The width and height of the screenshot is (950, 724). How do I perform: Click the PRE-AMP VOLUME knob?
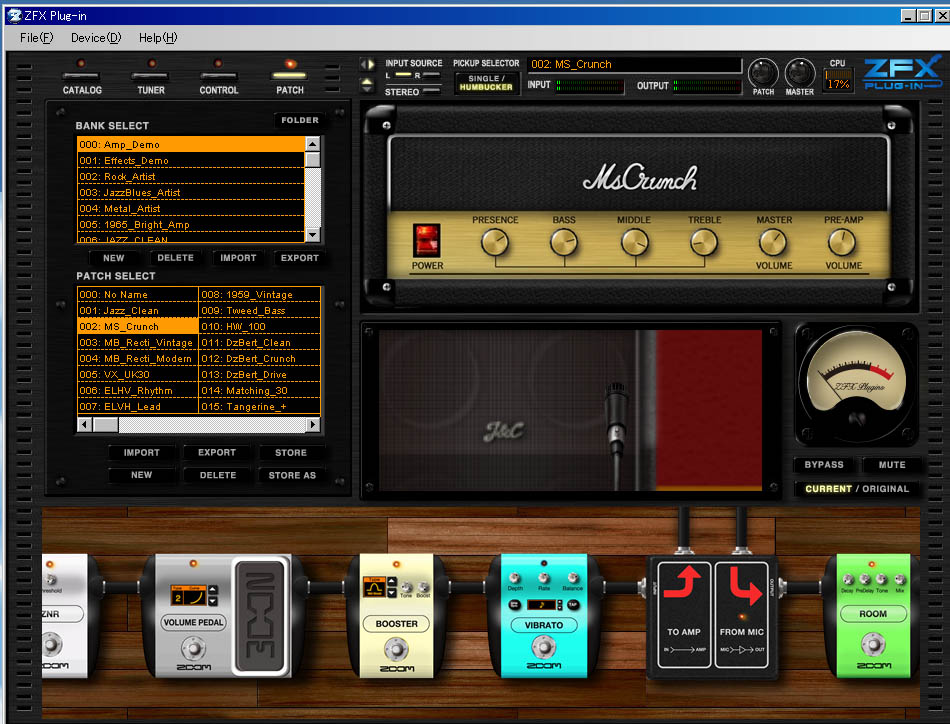(x=842, y=243)
